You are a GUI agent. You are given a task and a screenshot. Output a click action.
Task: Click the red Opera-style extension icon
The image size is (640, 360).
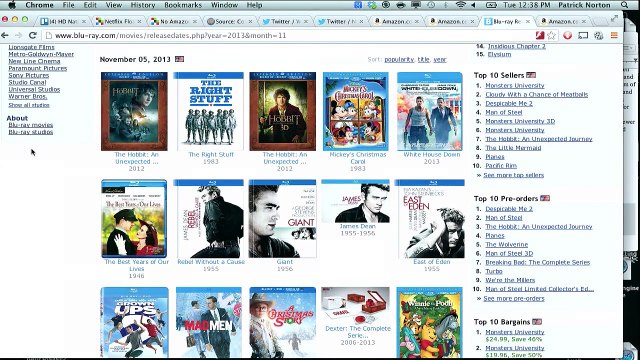567,36
